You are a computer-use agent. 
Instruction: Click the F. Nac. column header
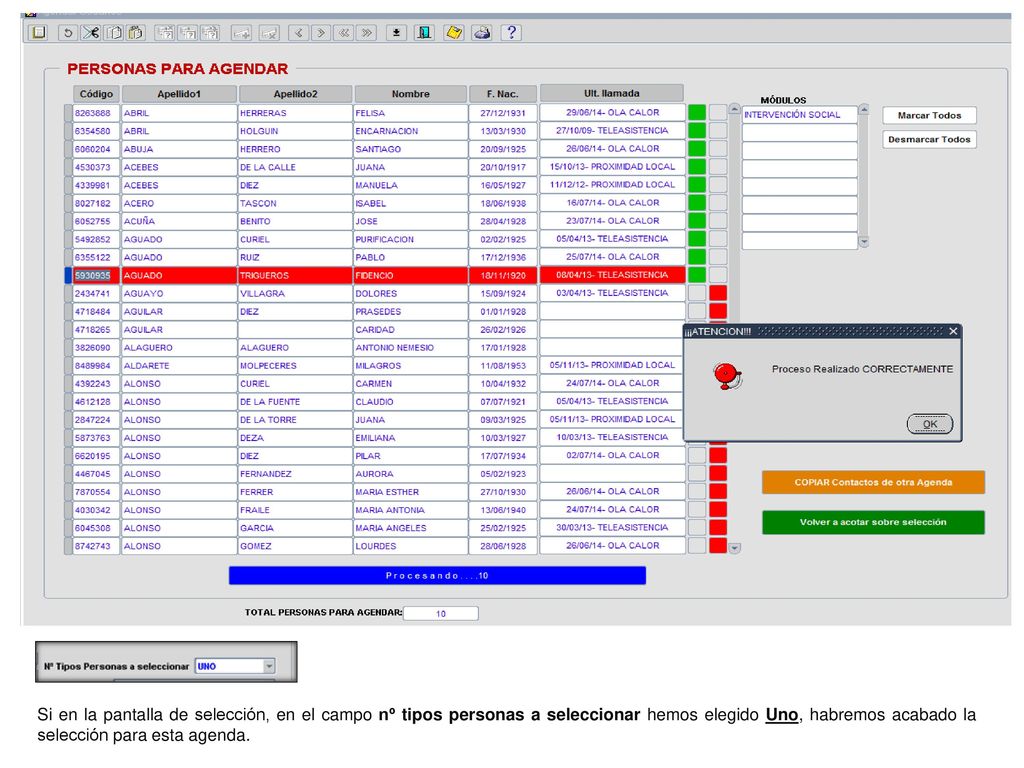pos(503,93)
